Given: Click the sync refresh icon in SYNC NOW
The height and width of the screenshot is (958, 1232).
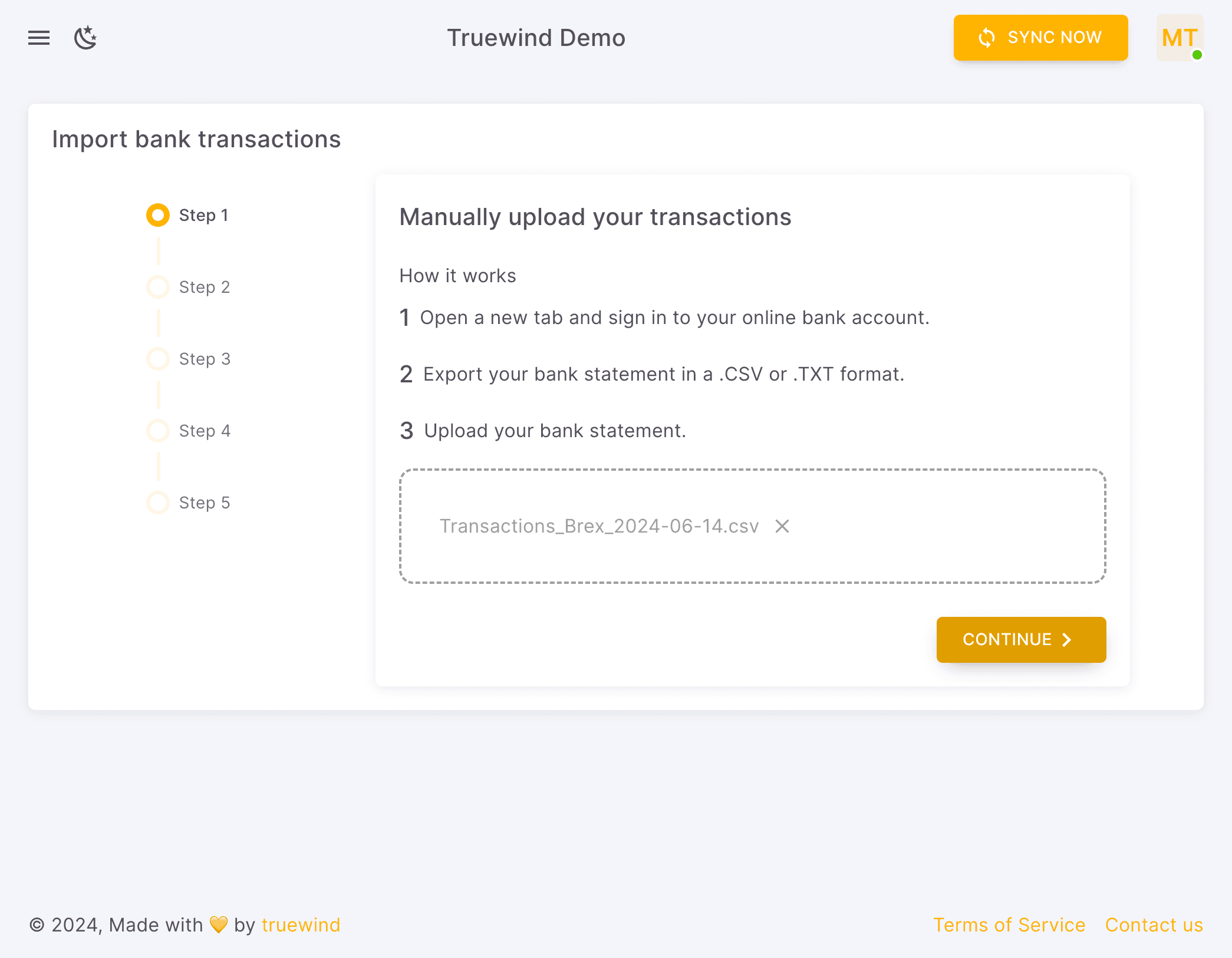Looking at the screenshot, I should click(987, 38).
